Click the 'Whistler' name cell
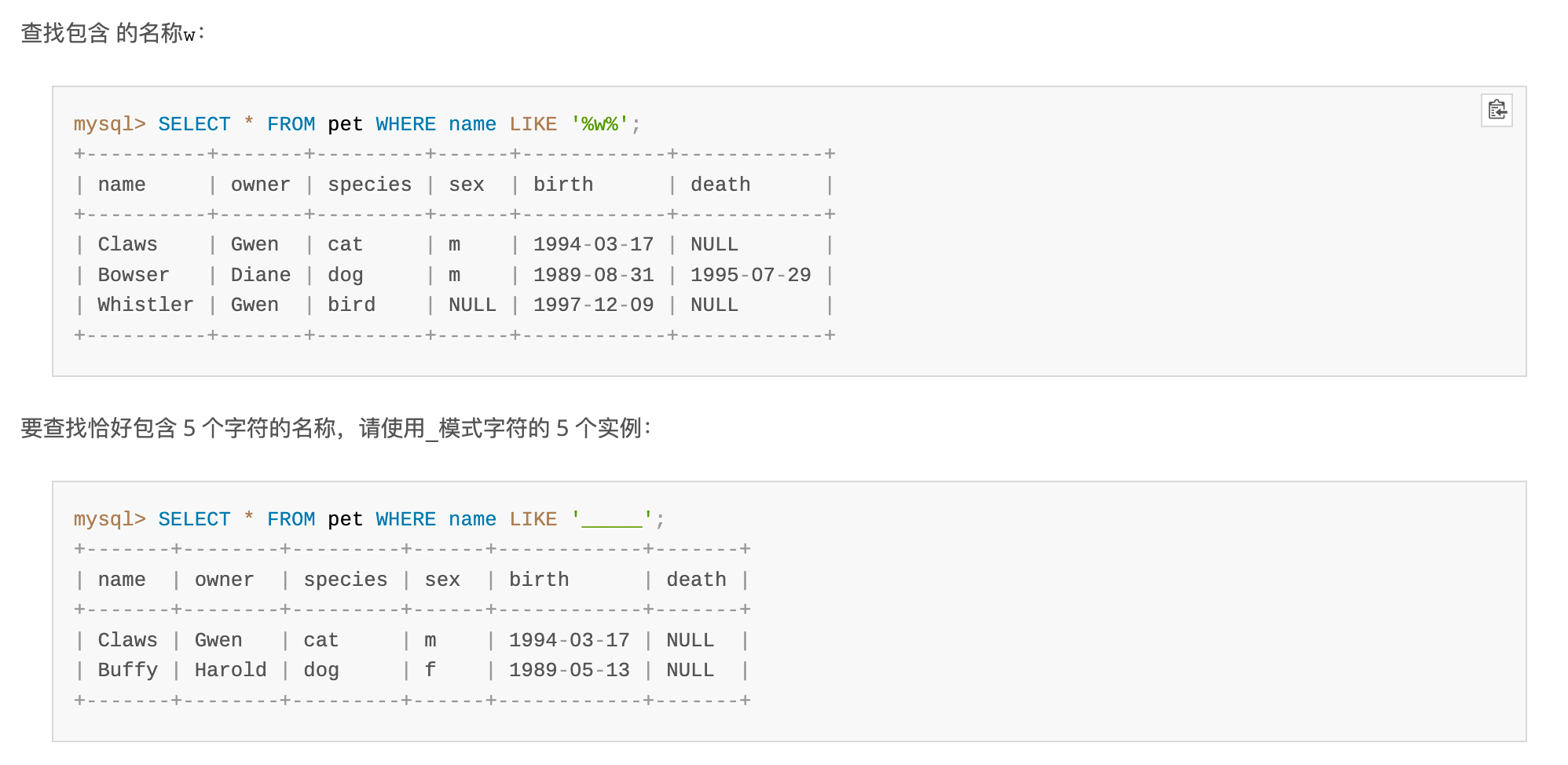 click(145, 305)
